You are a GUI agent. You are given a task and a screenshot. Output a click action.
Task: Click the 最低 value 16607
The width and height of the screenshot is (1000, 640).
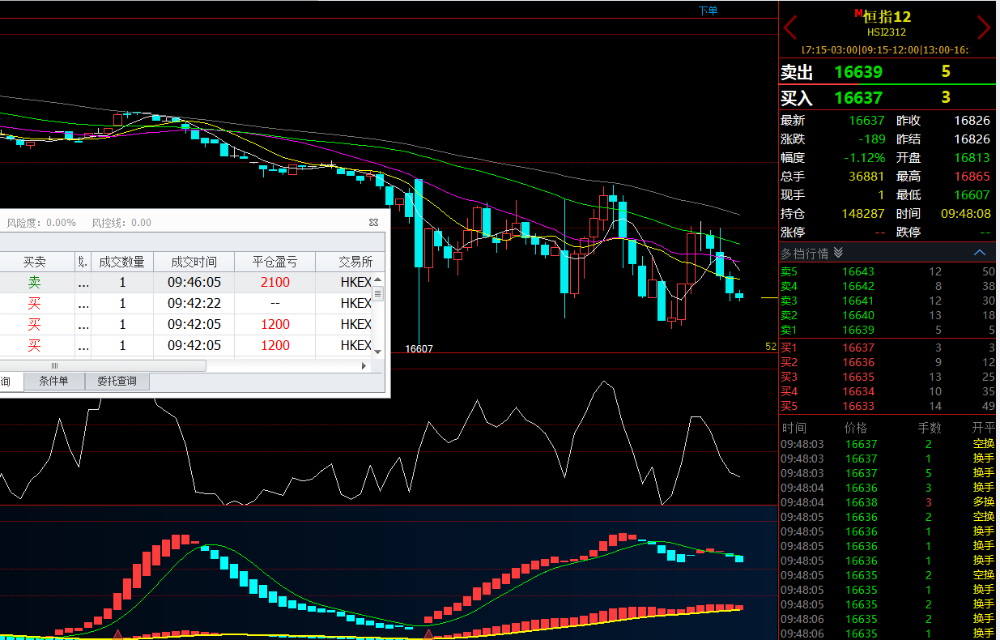pos(972,195)
